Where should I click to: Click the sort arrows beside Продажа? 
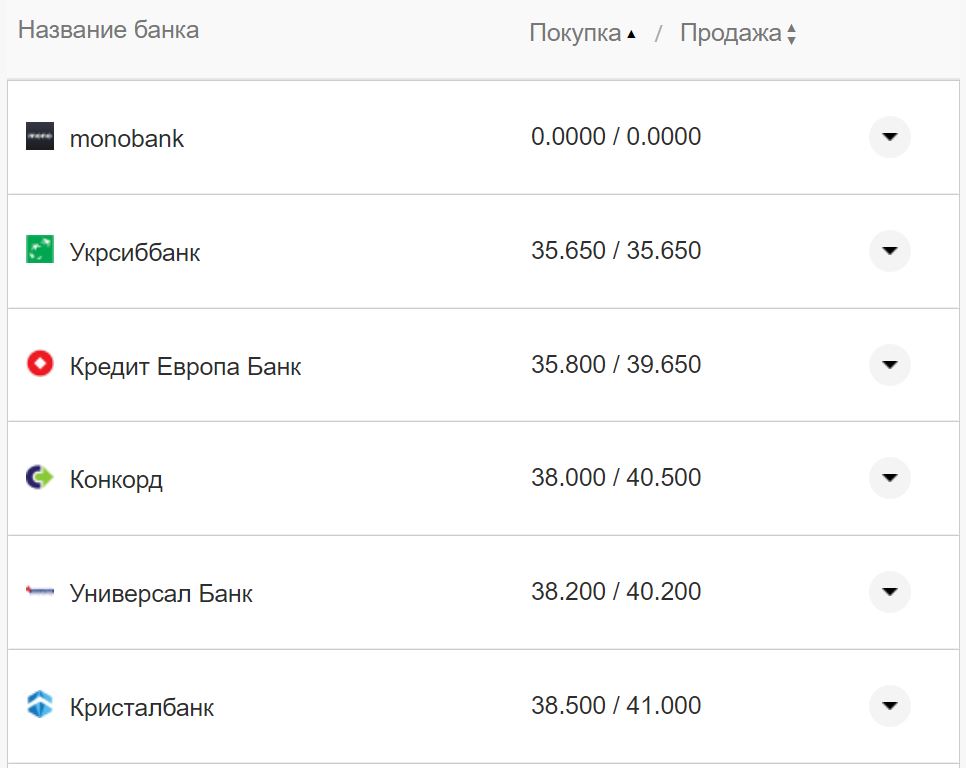click(x=791, y=33)
